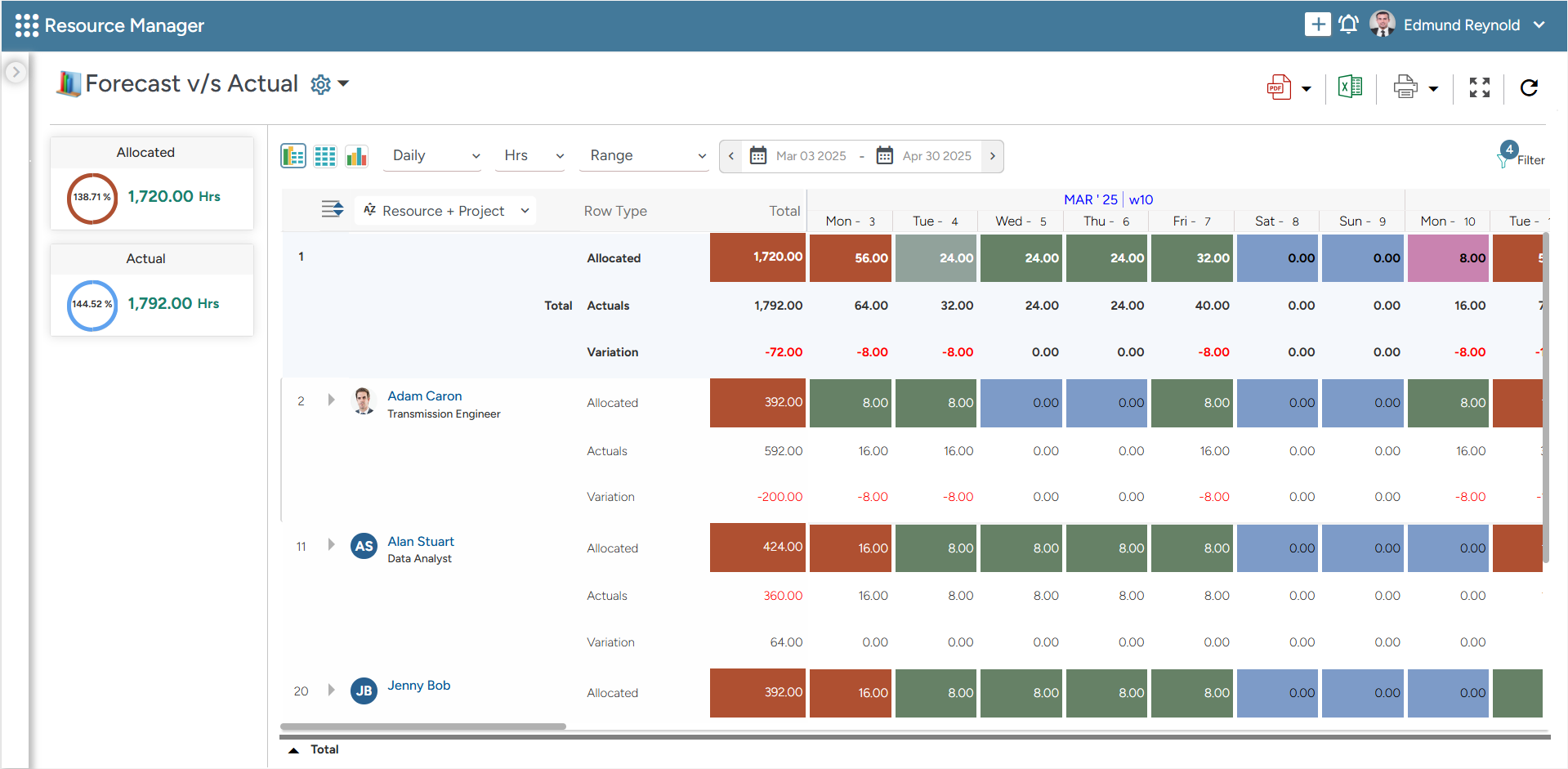
Task: Export report as PDF icon
Action: [1279, 87]
